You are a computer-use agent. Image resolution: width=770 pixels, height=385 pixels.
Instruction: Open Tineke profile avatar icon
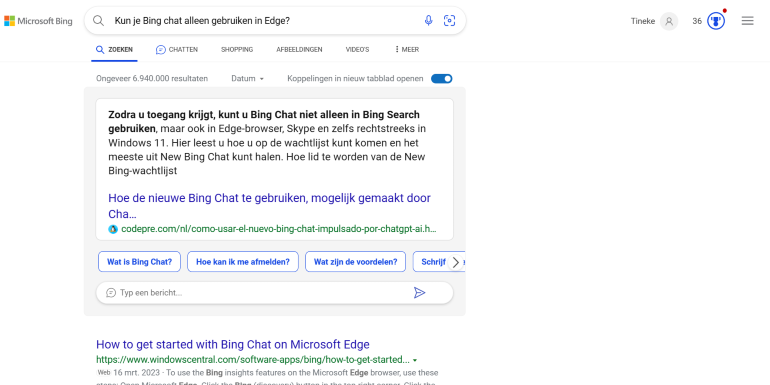coord(669,21)
